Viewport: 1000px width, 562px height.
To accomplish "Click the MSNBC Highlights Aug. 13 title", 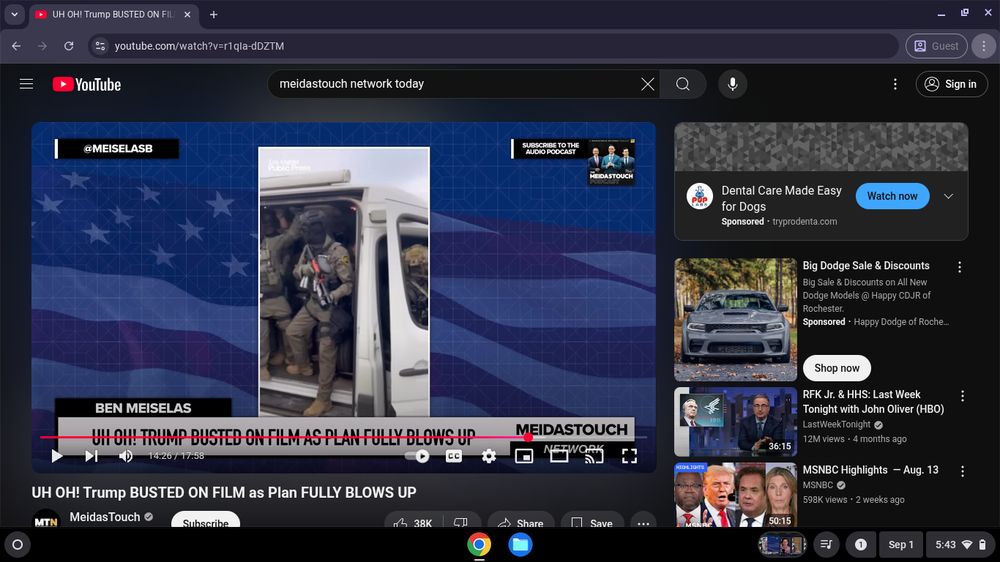I will tap(870, 470).
